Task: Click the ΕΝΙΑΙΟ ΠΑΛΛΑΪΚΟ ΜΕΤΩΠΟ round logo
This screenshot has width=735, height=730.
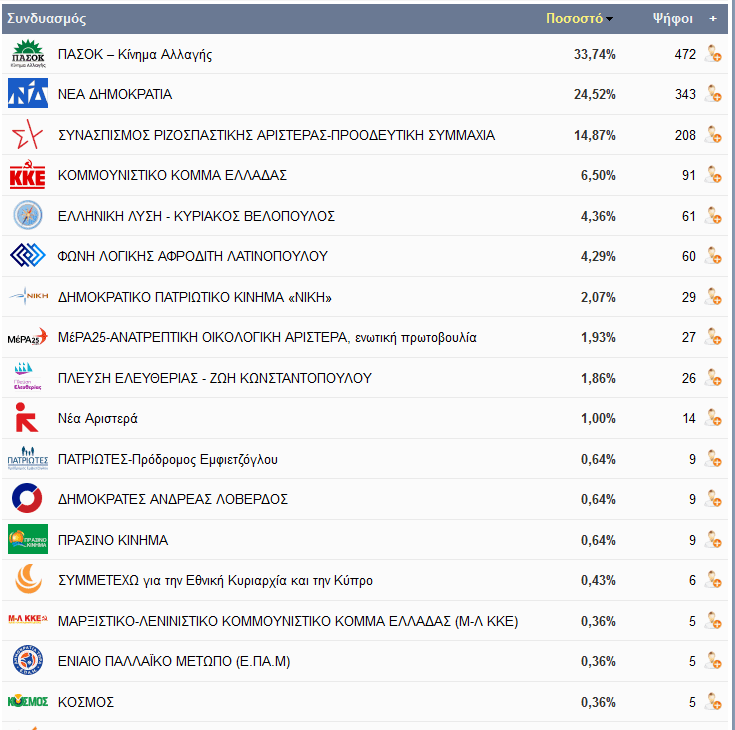Action: click(28, 661)
